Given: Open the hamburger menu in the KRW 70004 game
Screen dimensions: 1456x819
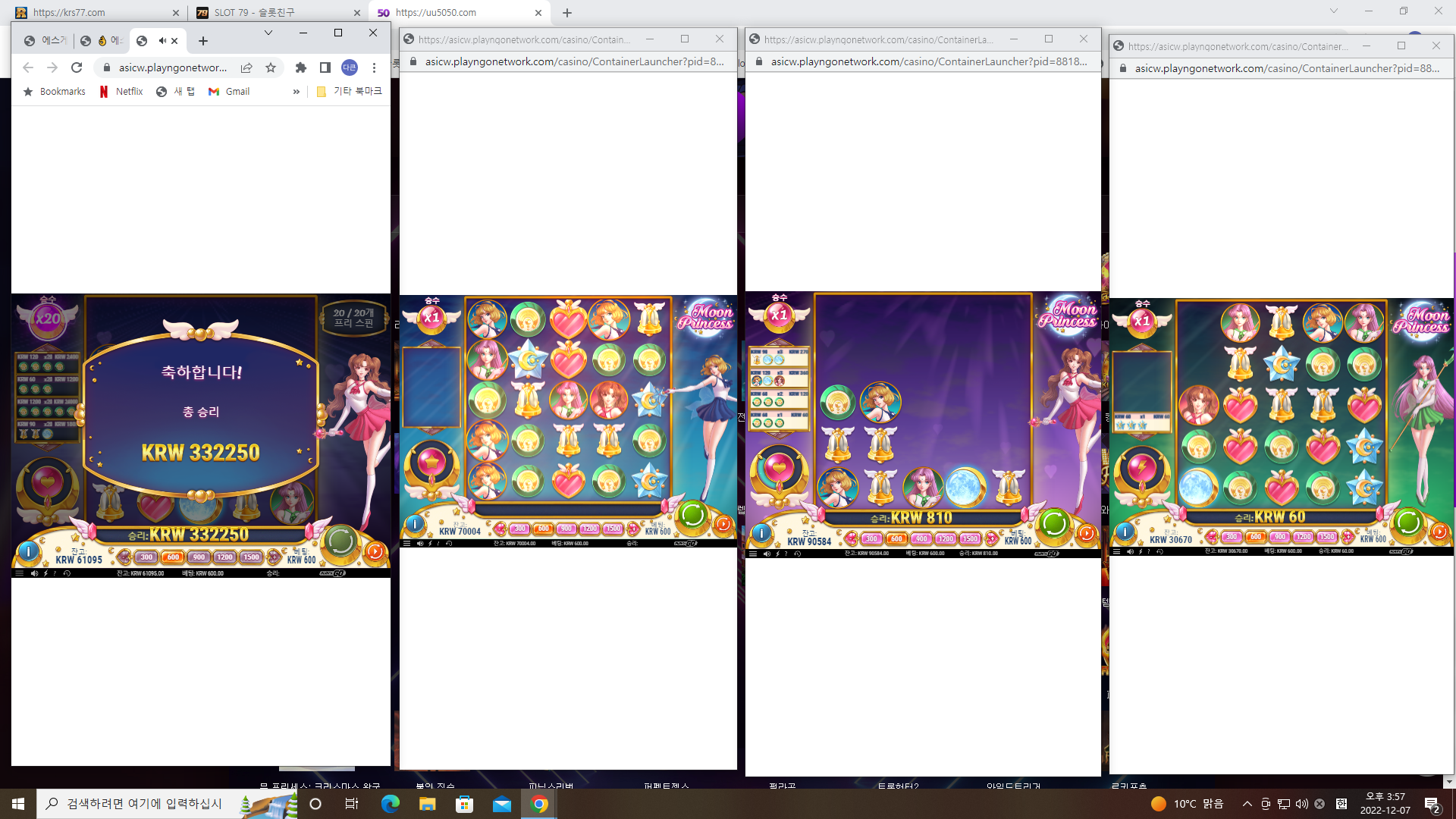Looking at the screenshot, I should pyautogui.click(x=407, y=543).
